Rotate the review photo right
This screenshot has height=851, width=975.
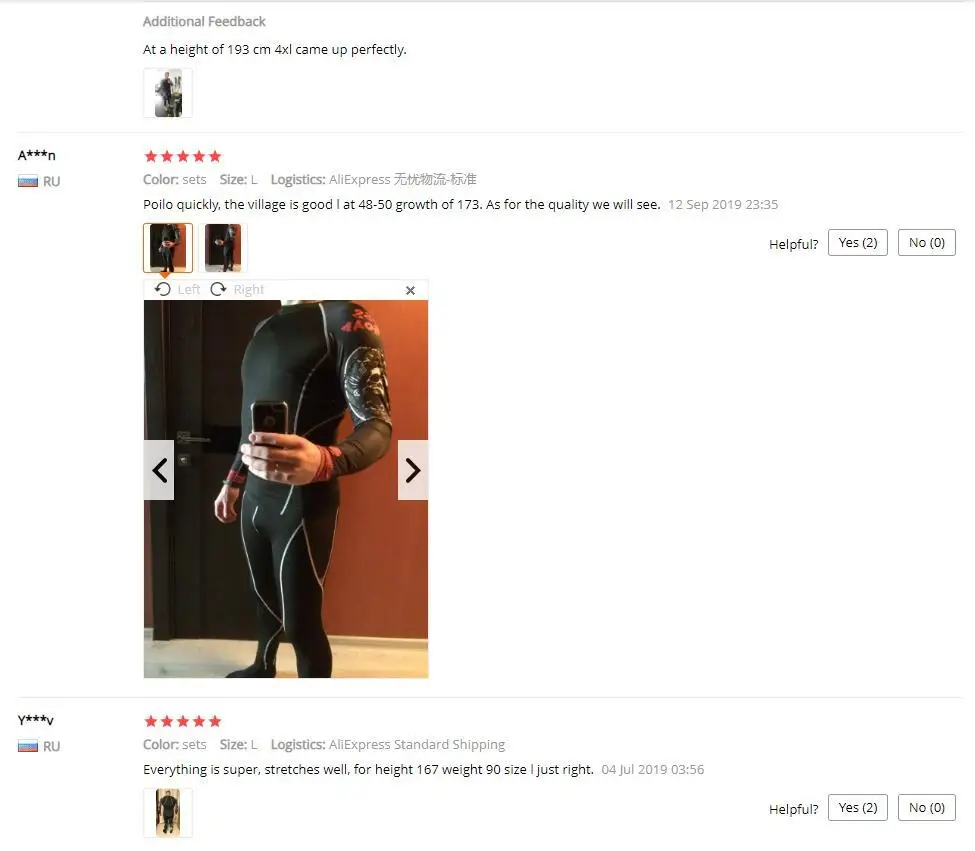[237, 290]
